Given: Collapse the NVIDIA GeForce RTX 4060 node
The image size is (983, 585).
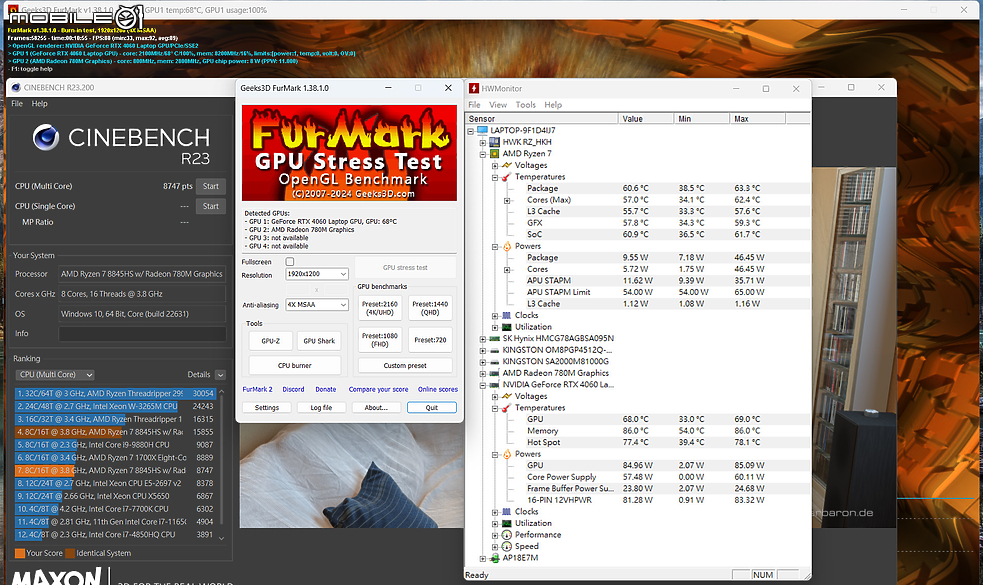Looking at the screenshot, I should click(x=483, y=386).
